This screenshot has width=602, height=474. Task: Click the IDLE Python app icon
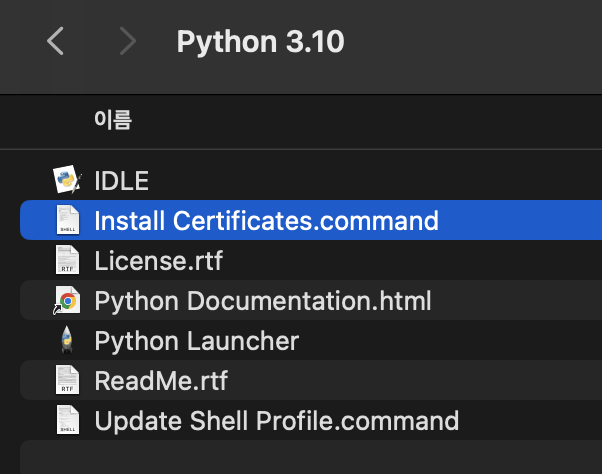[67, 180]
